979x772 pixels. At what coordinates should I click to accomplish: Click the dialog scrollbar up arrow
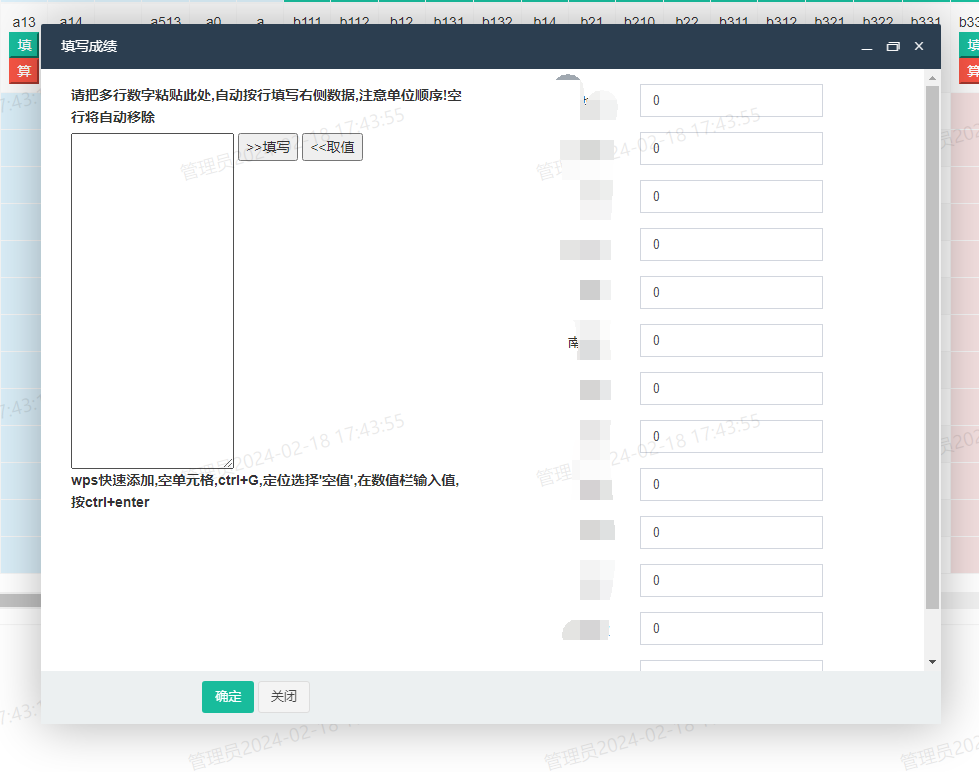[x=932, y=78]
